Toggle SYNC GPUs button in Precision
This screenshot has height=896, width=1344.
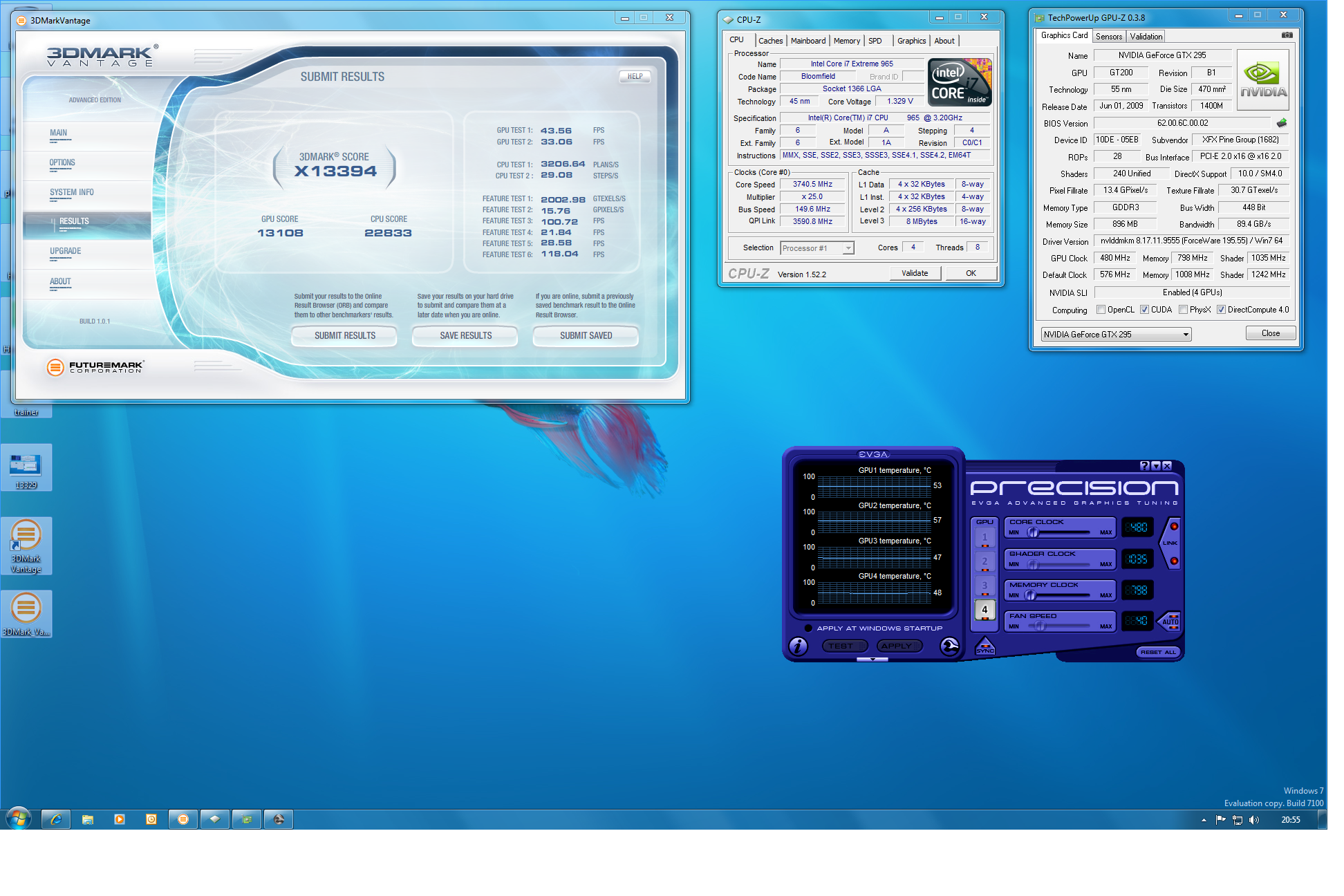pyautogui.click(x=984, y=646)
